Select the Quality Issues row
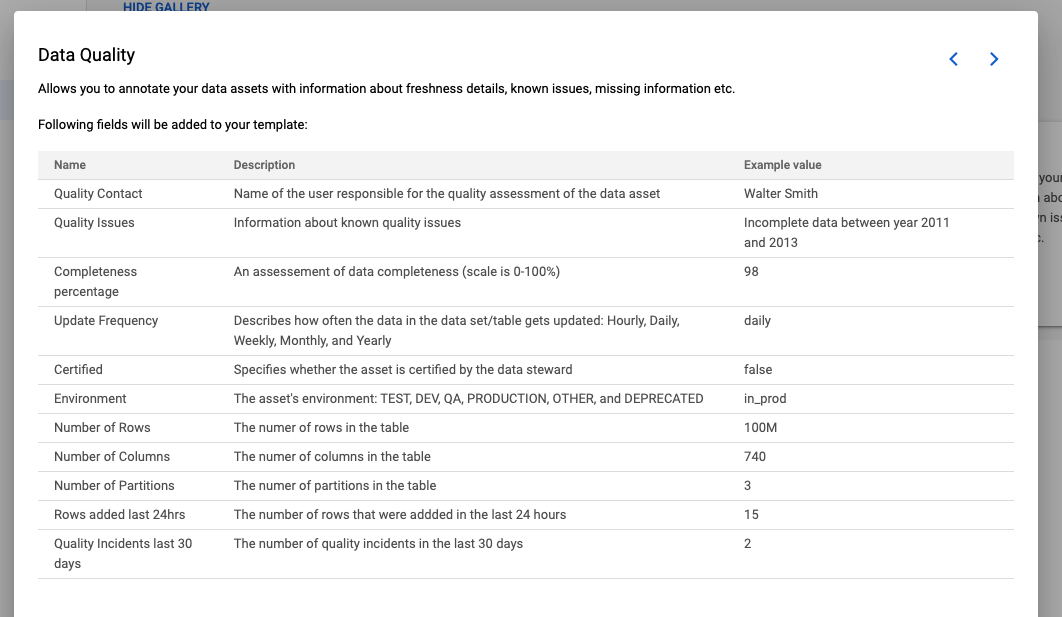 point(94,222)
